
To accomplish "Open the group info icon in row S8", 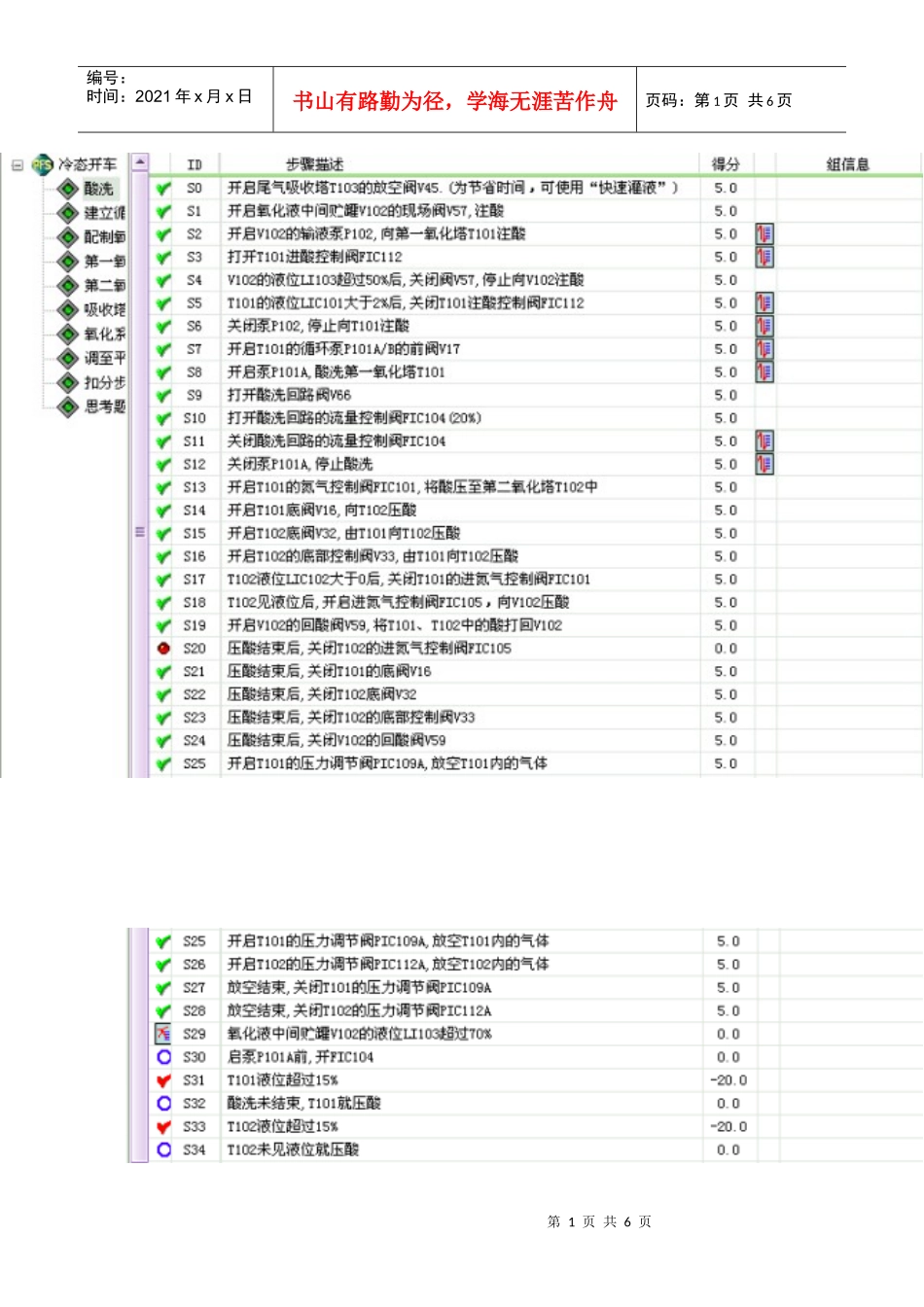I will [764, 372].
